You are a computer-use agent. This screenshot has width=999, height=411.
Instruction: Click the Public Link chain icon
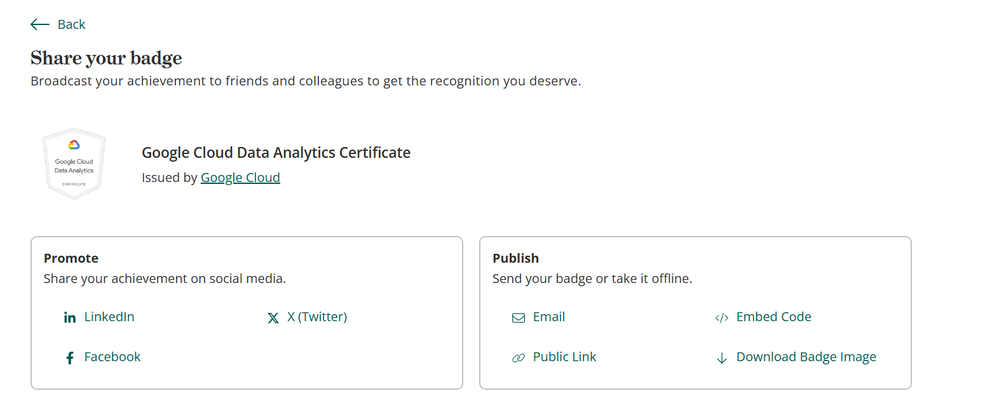pos(518,358)
